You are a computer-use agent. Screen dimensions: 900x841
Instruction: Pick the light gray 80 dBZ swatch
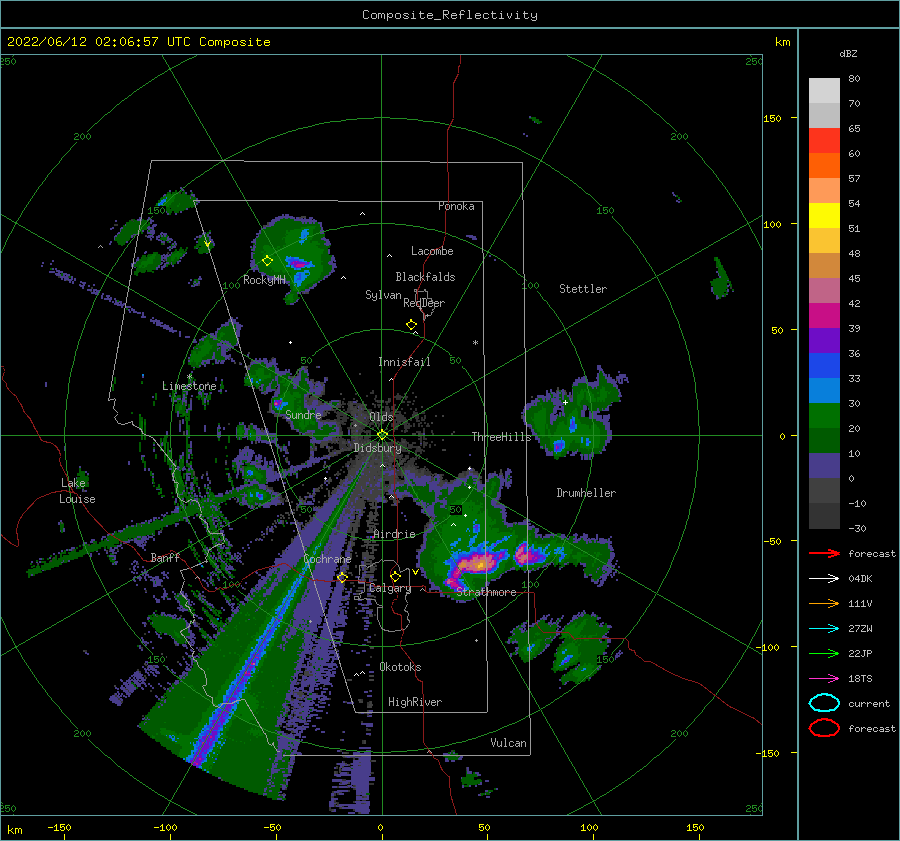[824, 91]
